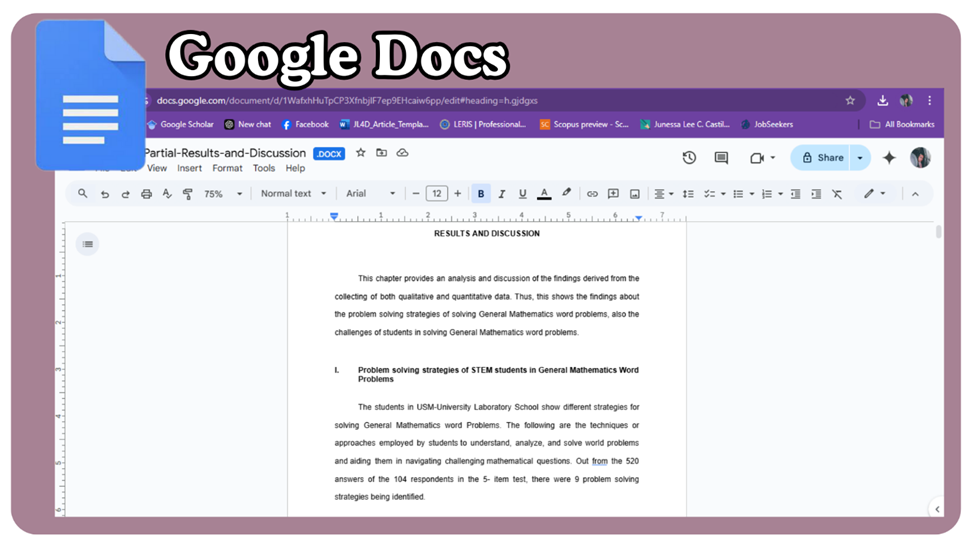Toggle underline formatting

coord(522,194)
